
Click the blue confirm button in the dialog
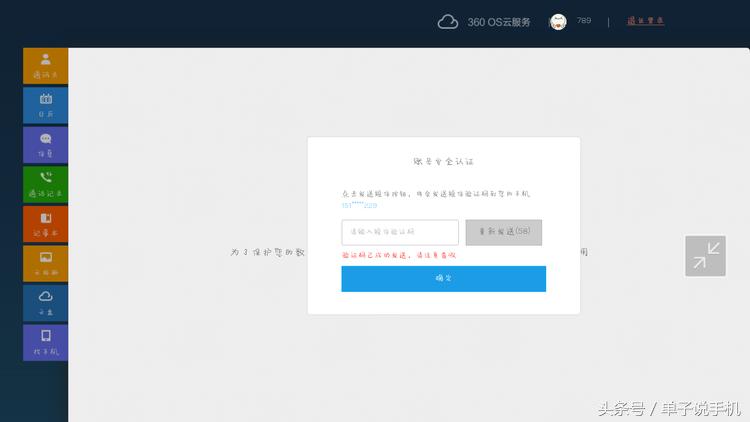[x=443, y=279]
